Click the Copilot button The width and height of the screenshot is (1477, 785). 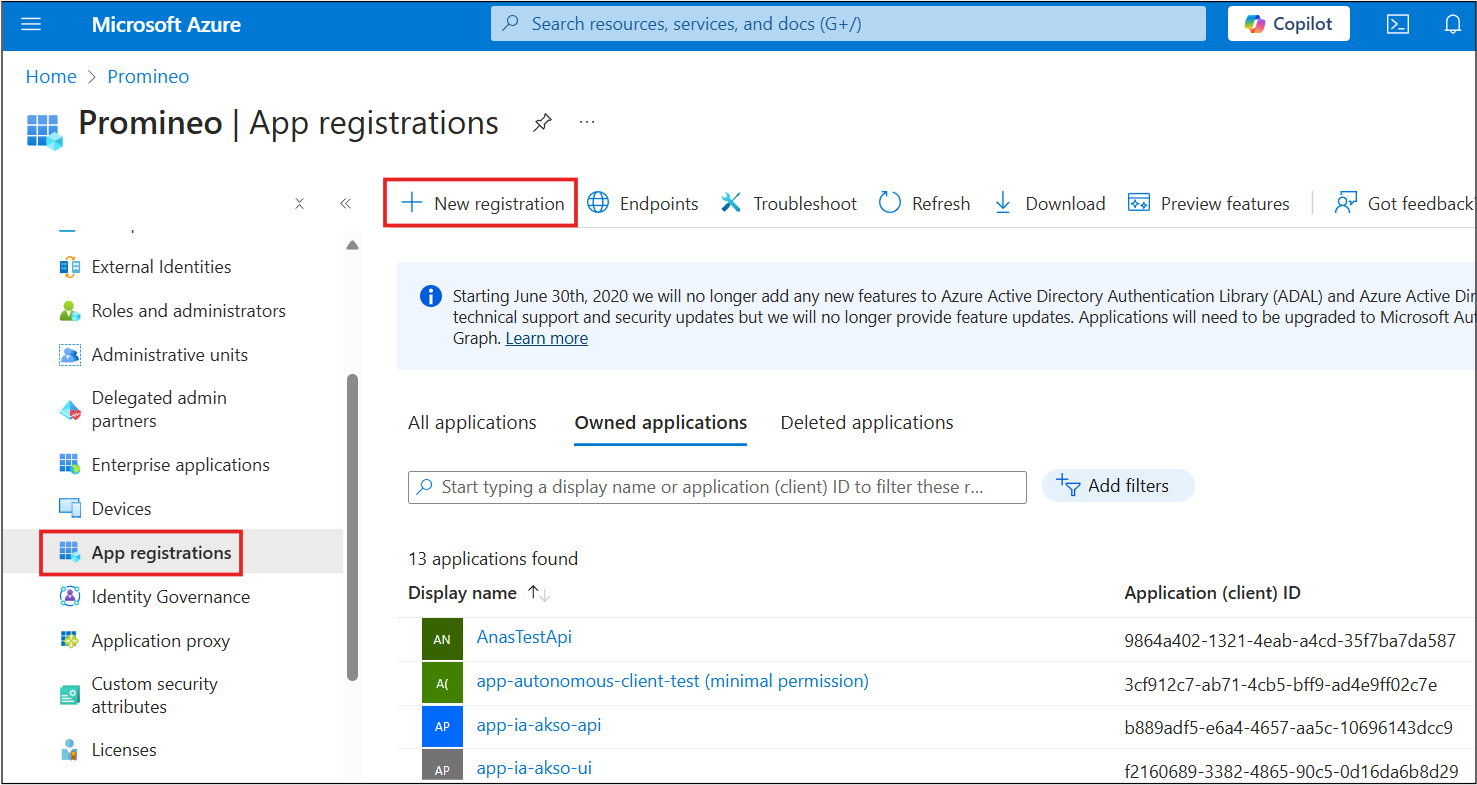pyautogui.click(x=1289, y=24)
